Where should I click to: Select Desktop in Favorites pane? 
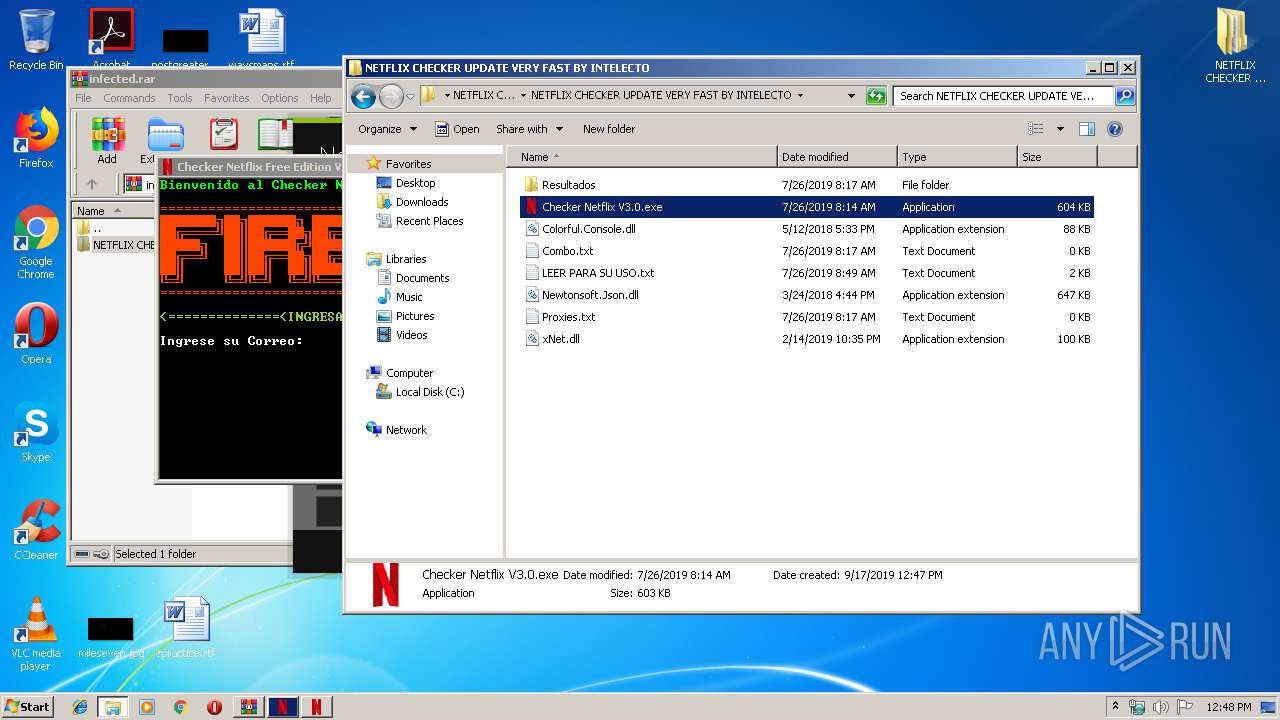[x=415, y=183]
